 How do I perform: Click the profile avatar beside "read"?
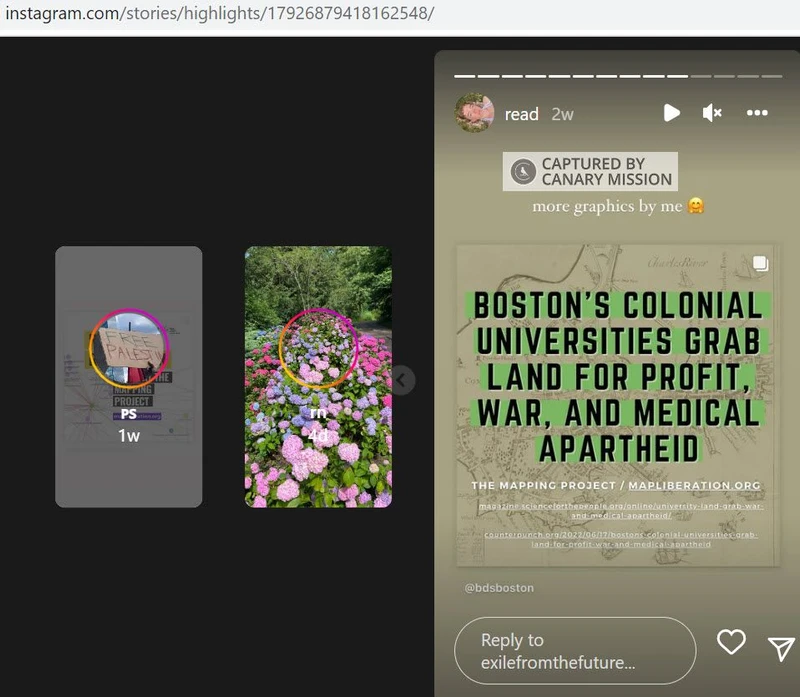point(475,113)
